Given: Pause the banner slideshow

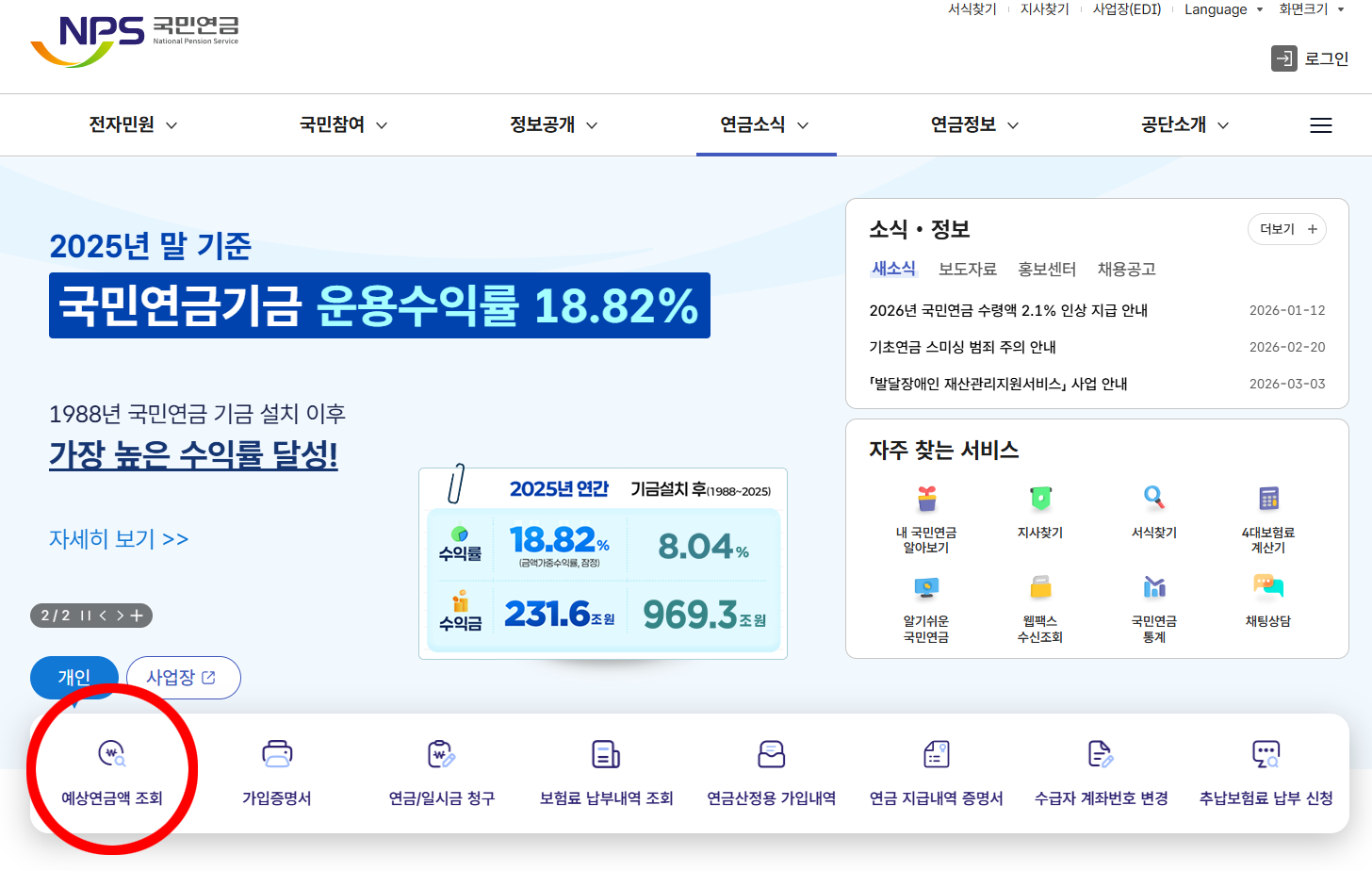Looking at the screenshot, I should point(86,616).
